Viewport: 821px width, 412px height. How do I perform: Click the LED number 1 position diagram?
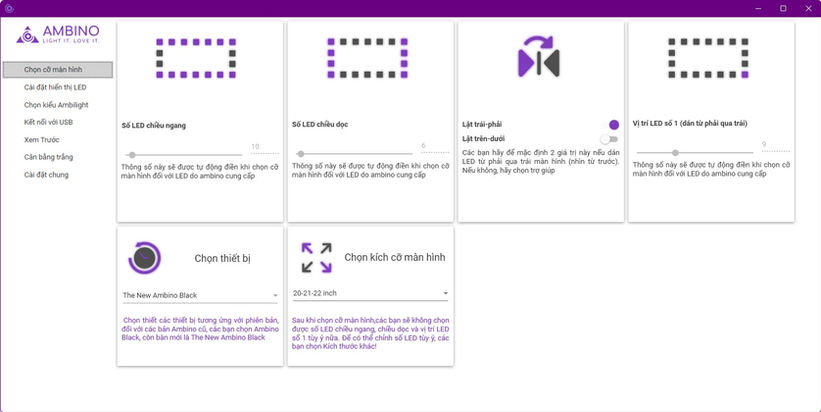(x=710, y=58)
